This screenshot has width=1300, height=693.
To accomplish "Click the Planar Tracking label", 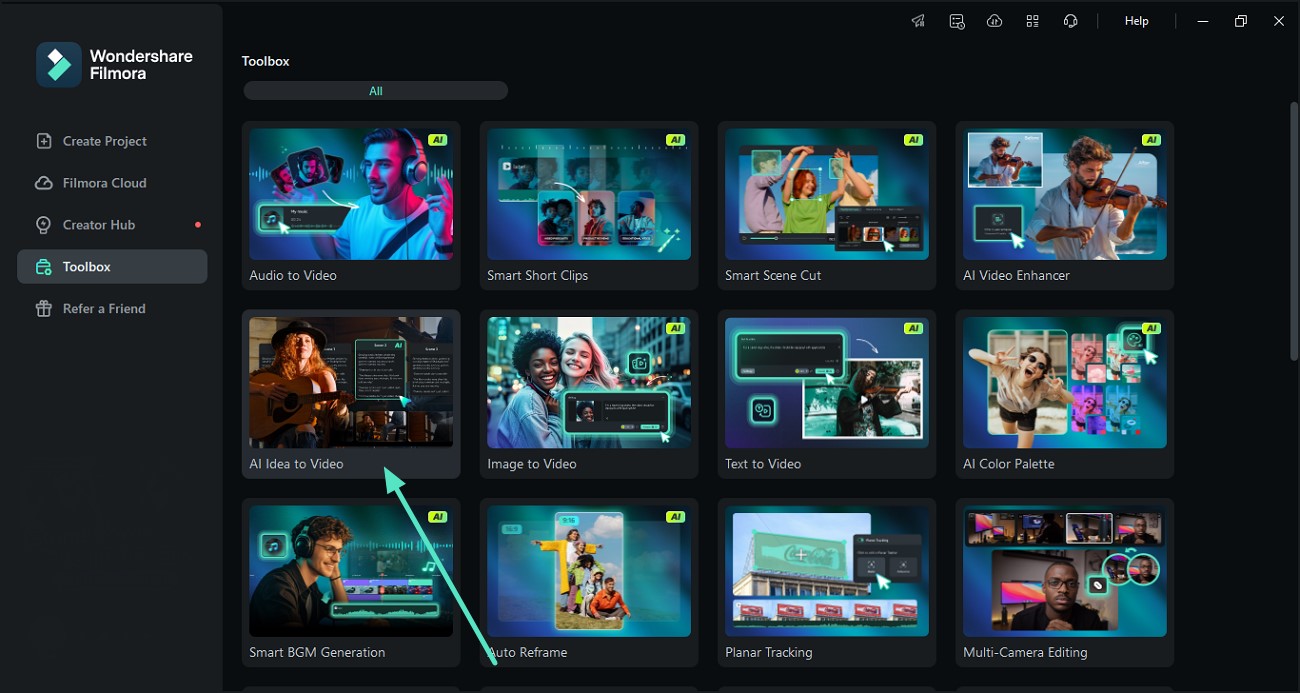I will click(769, 652).
